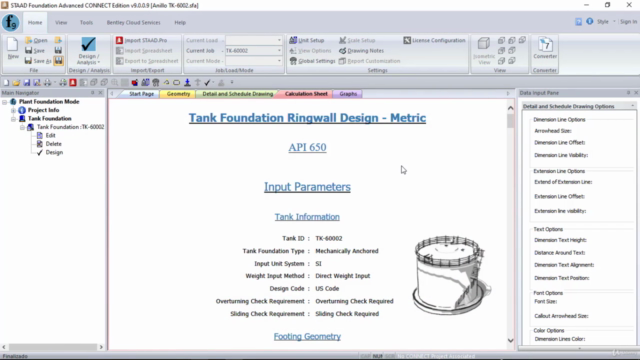This screenshot has height=360, width=640.
Task: Click the New file icon in ribbon
Action: (x=13, y=48)
